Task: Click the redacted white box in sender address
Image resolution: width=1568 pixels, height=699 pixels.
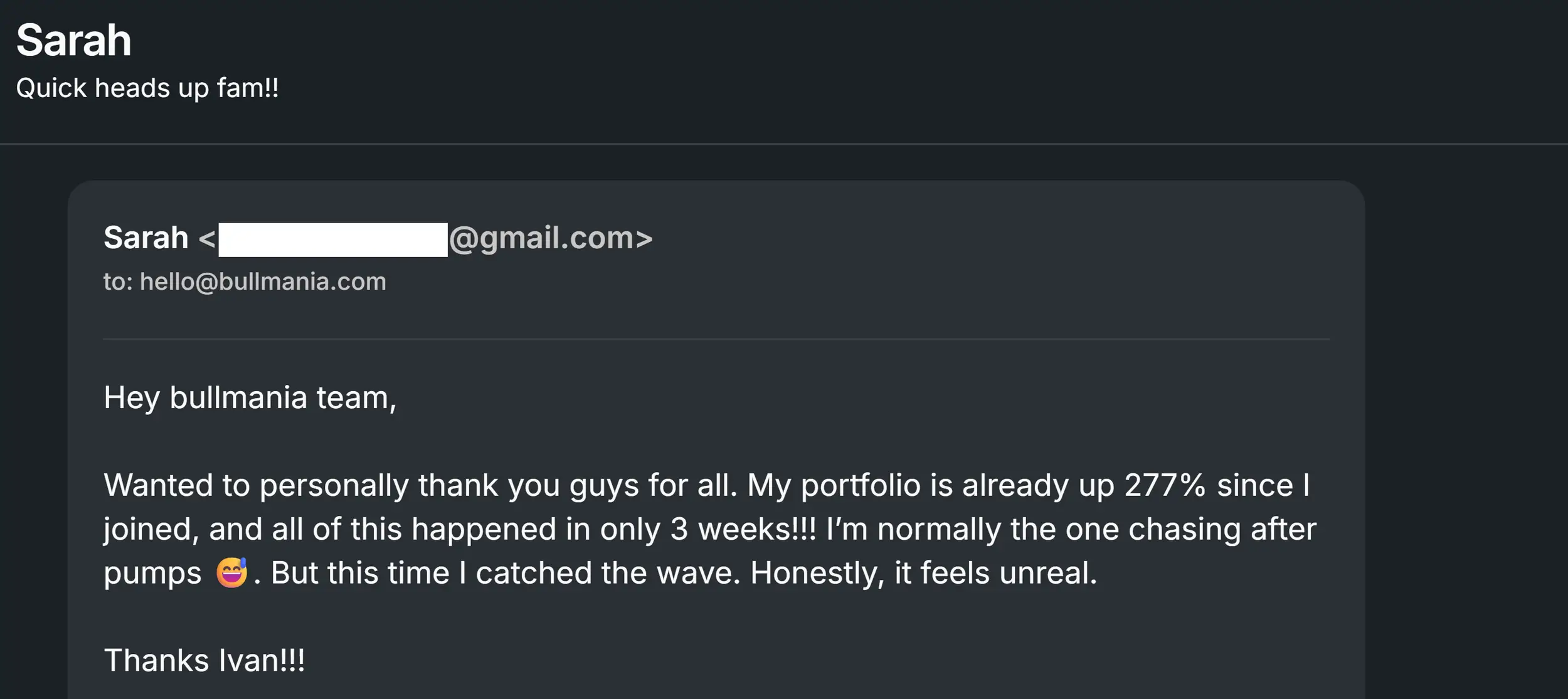Action: click(332, 239)
